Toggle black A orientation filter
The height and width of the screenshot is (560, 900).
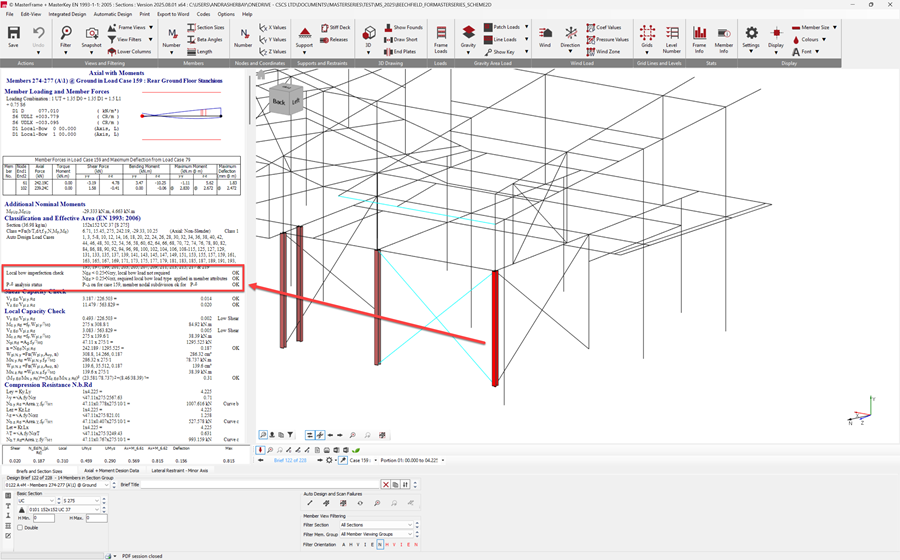[x=344, y=545]
